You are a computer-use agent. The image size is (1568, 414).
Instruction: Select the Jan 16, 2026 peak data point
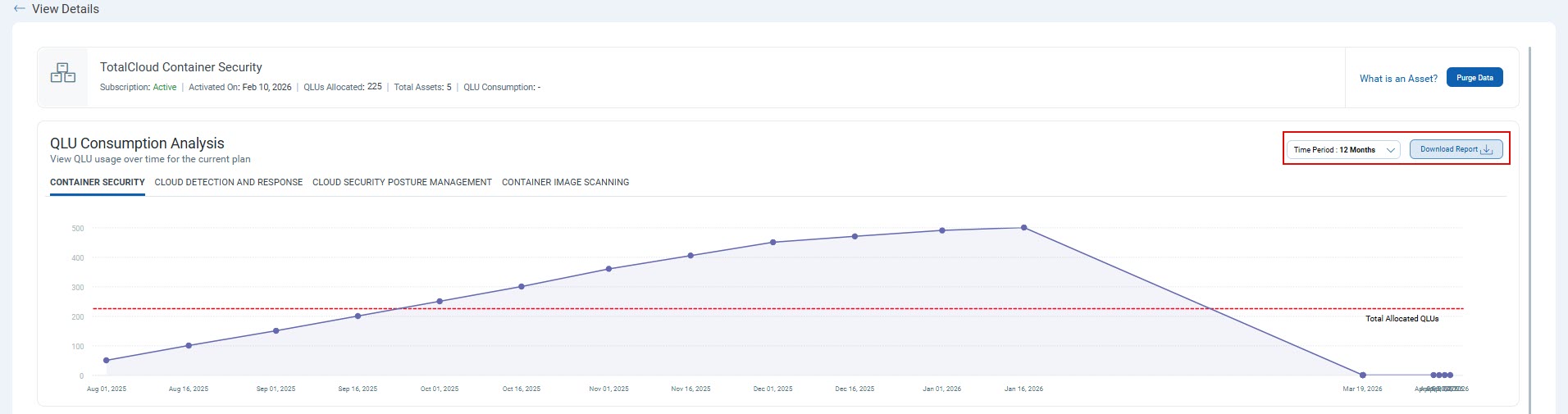[x=1024, y=228]
